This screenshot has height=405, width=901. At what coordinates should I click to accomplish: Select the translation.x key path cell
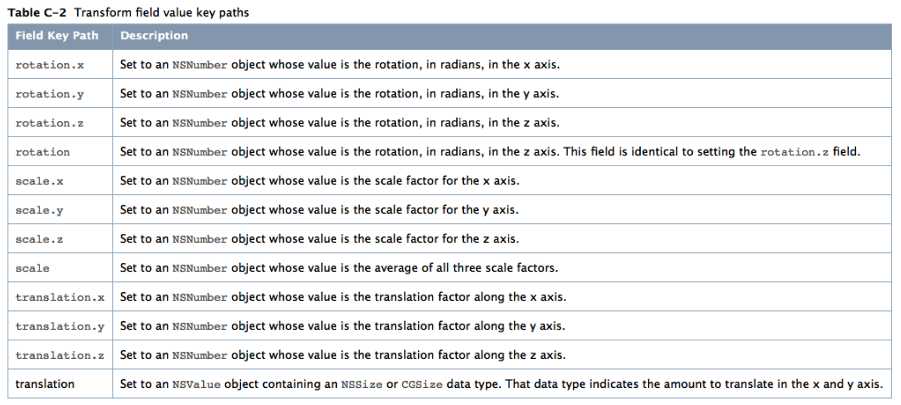(x=60, y=298)
